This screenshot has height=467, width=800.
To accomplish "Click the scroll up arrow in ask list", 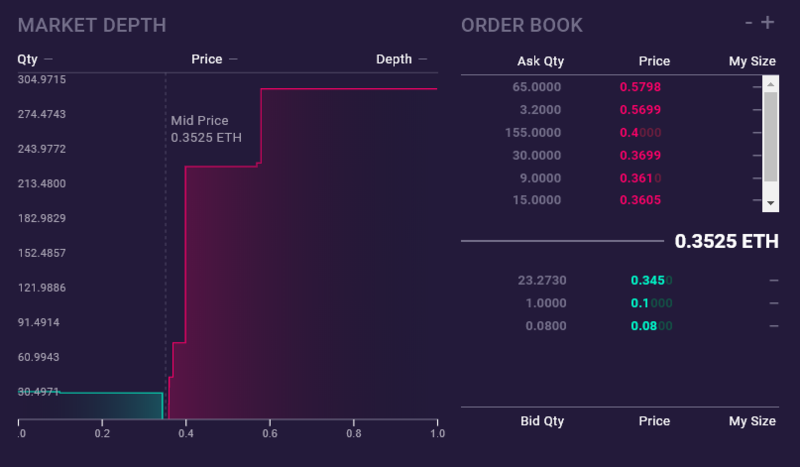I will 769,87.
